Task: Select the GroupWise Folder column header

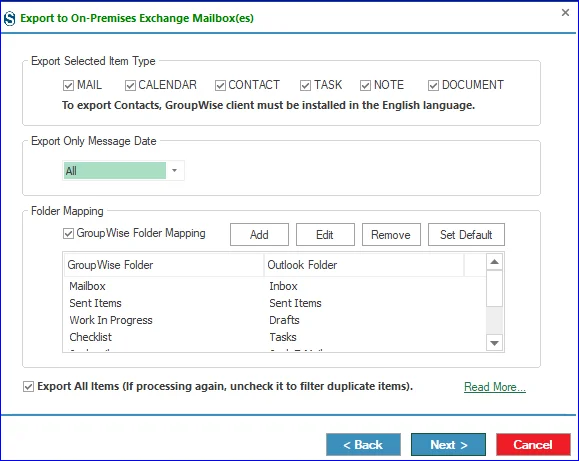Action: click(x=164, y=265)
